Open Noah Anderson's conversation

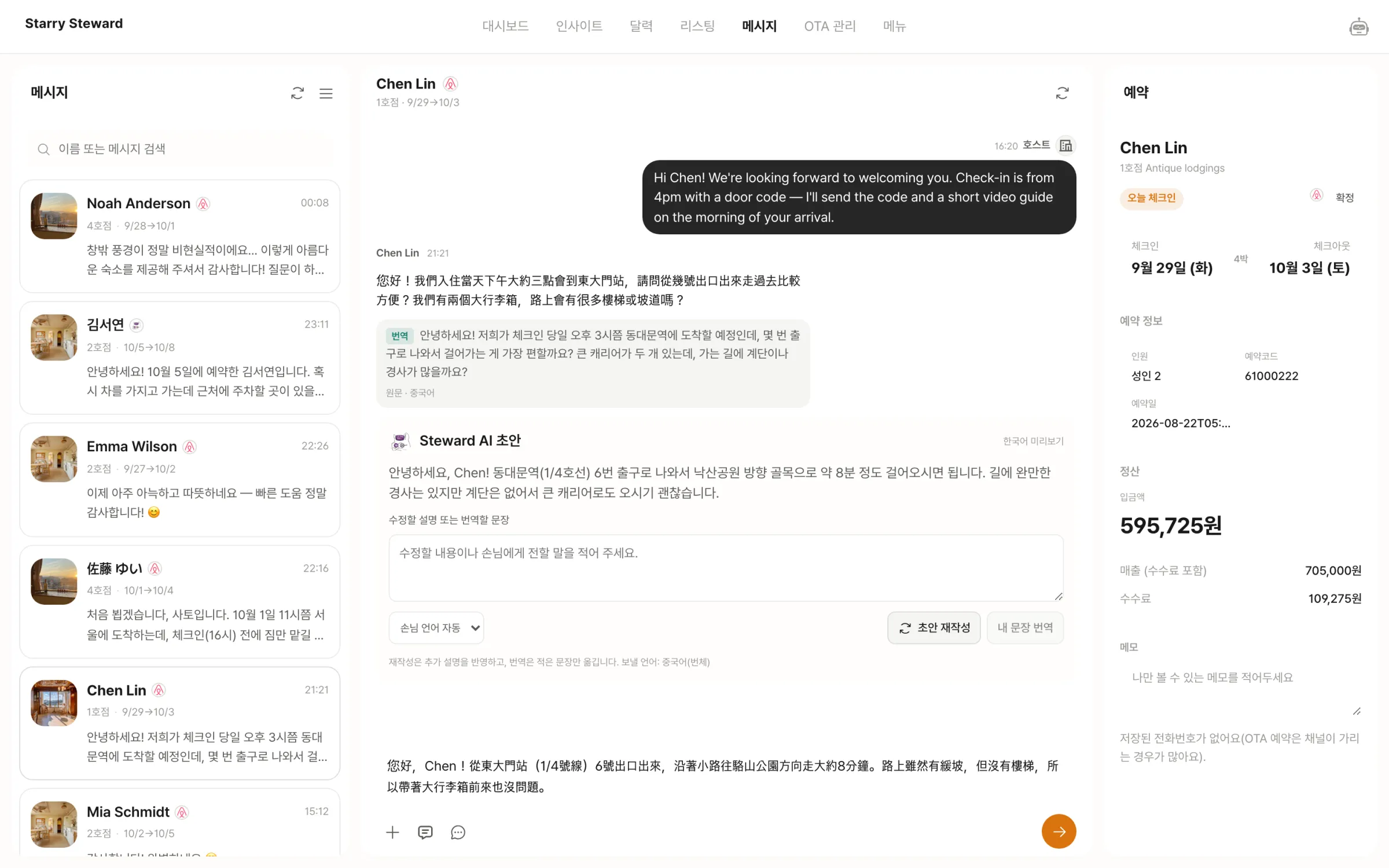point(180,236)
